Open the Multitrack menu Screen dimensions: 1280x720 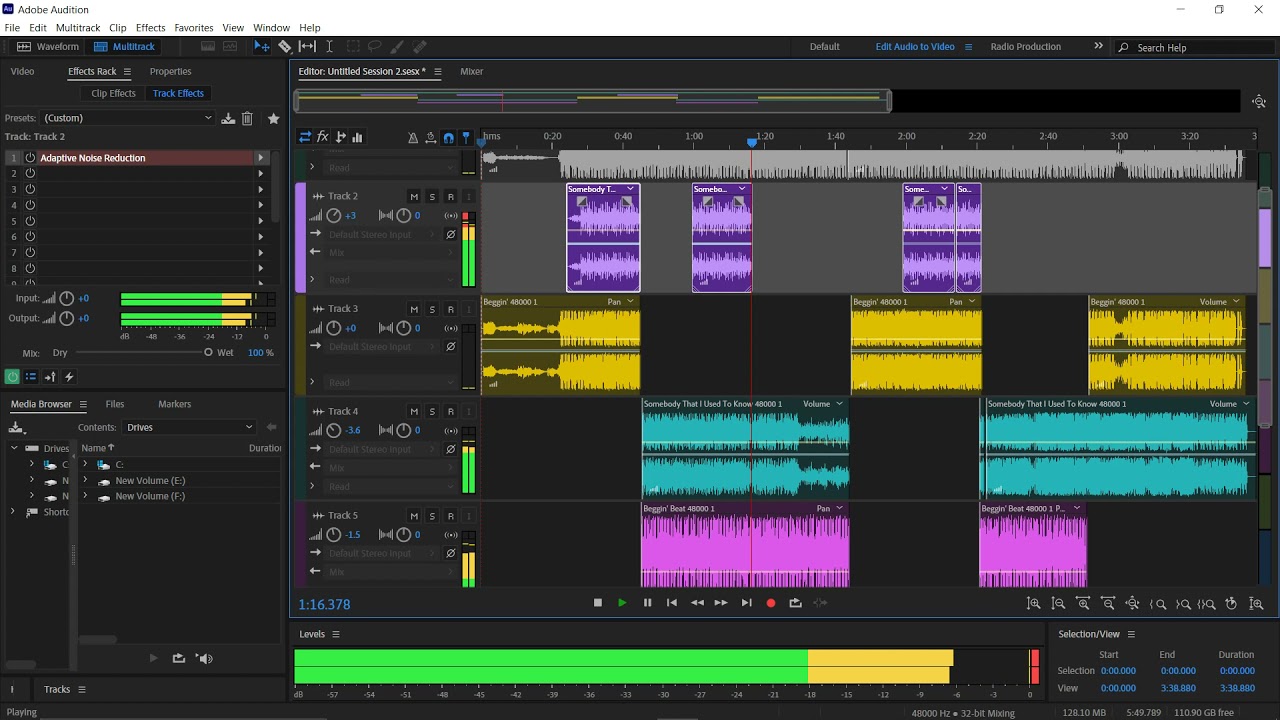pyautogui.click(x=78, y=28)
